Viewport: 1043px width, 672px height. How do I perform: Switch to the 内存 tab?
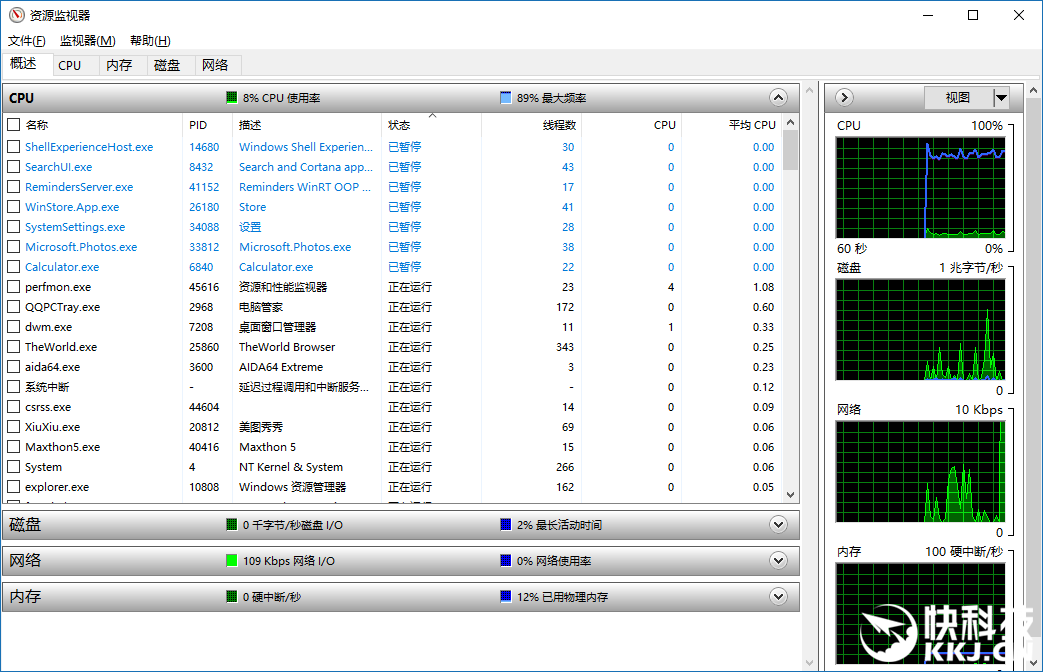pyautogui.click(x=119, y=65)
